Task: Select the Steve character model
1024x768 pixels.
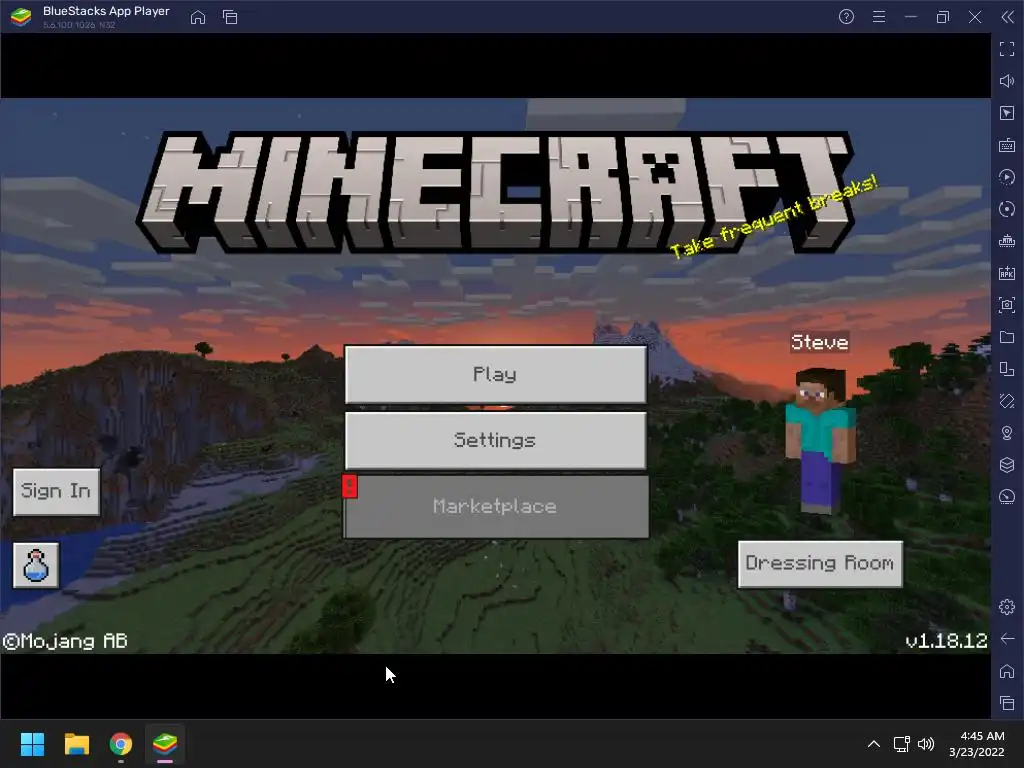Action: (x=820, y=441)
